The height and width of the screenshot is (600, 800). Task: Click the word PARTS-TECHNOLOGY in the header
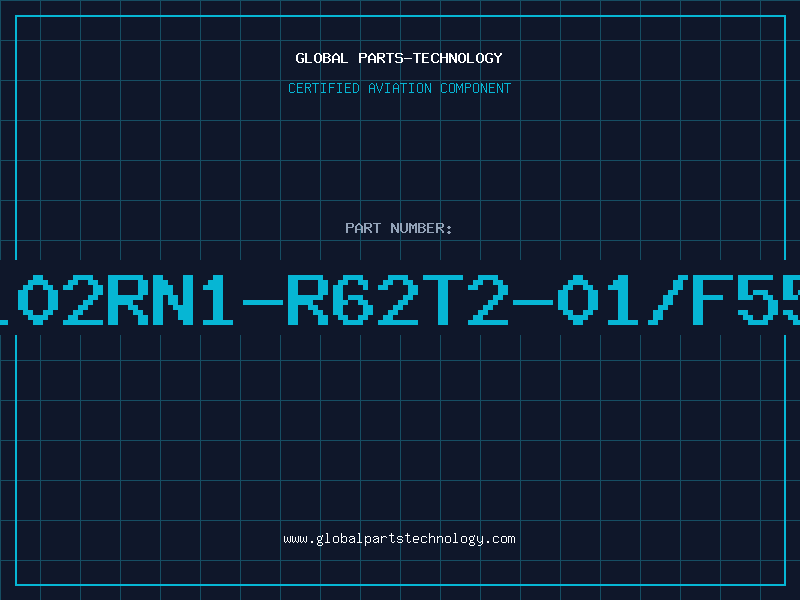point(430,58)
